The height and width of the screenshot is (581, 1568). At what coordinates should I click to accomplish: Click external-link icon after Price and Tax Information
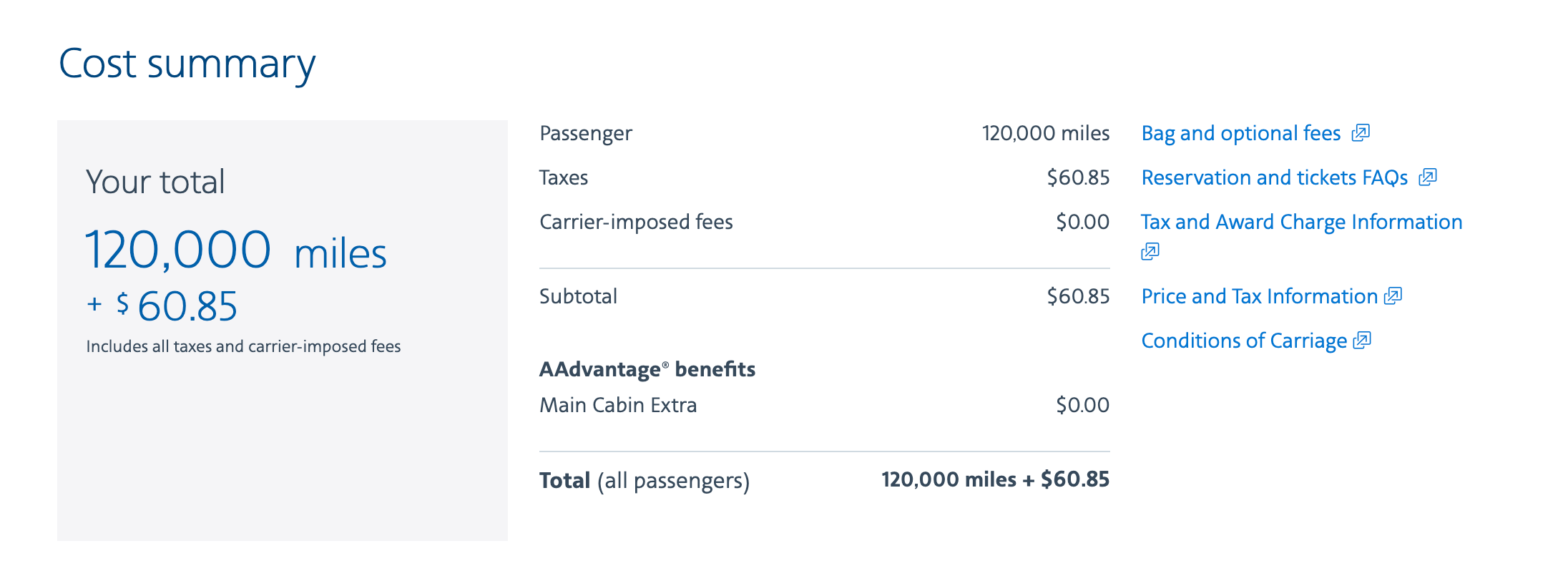coord(1393,296)
